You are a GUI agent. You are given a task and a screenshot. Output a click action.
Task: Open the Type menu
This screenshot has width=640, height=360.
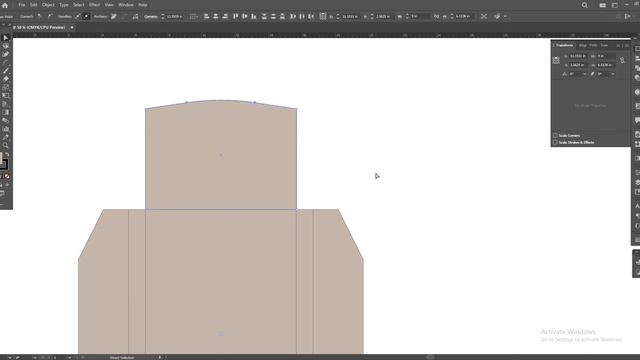64,5
